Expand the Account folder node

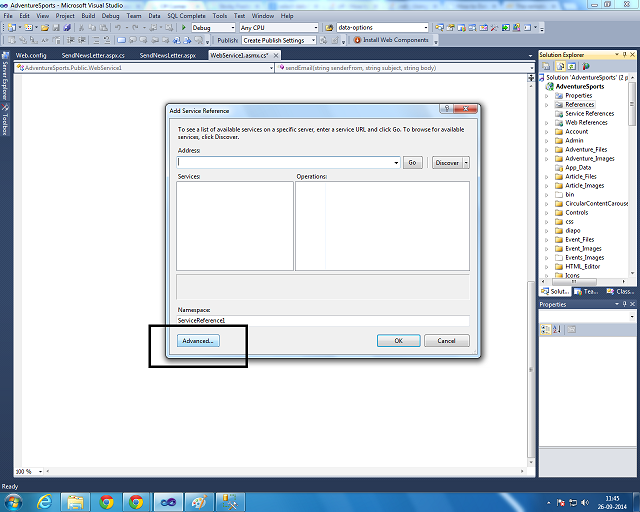click(547, 132)
